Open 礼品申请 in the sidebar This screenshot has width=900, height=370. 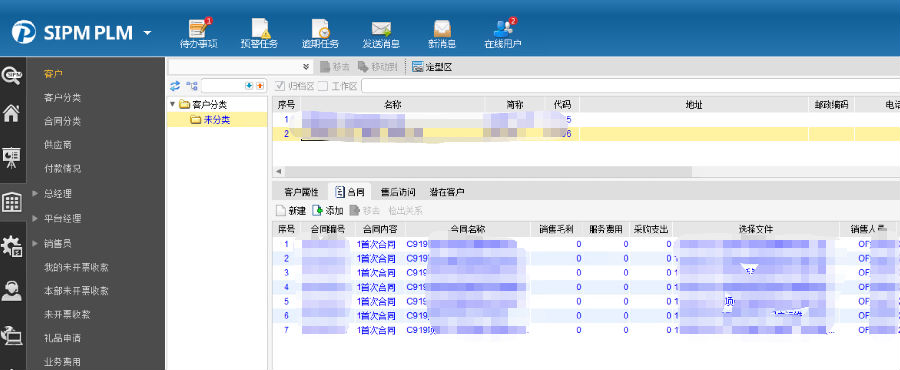(62, 338)
